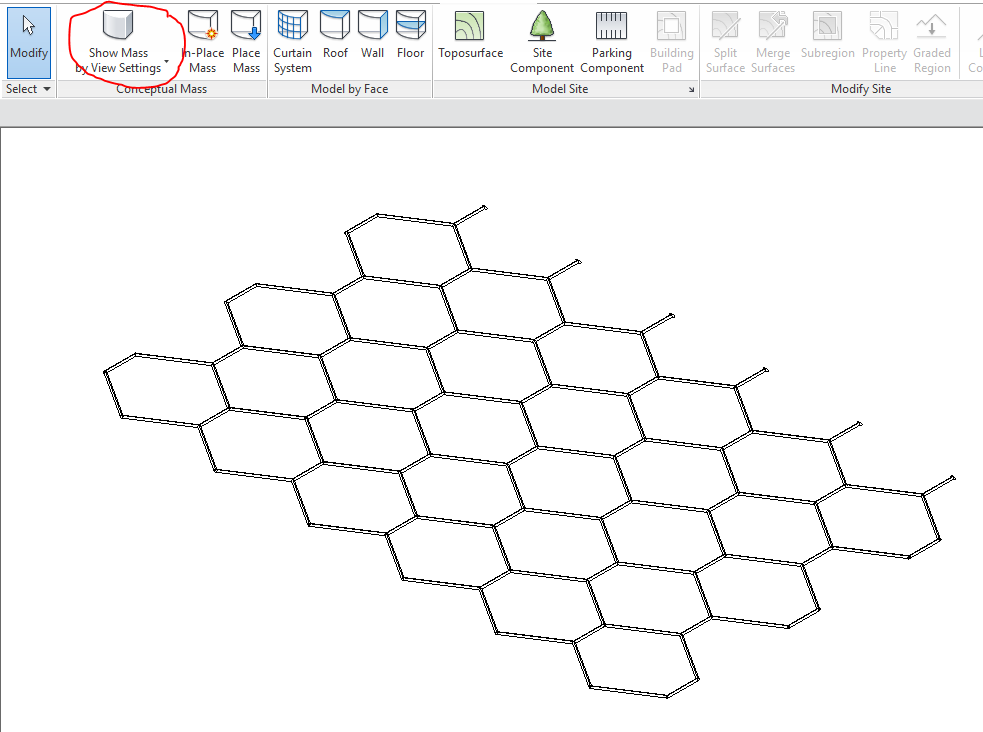Screen dimensions: 983x732
Task: Open Model Site settings dialog launcher
Action: point(691,90)
